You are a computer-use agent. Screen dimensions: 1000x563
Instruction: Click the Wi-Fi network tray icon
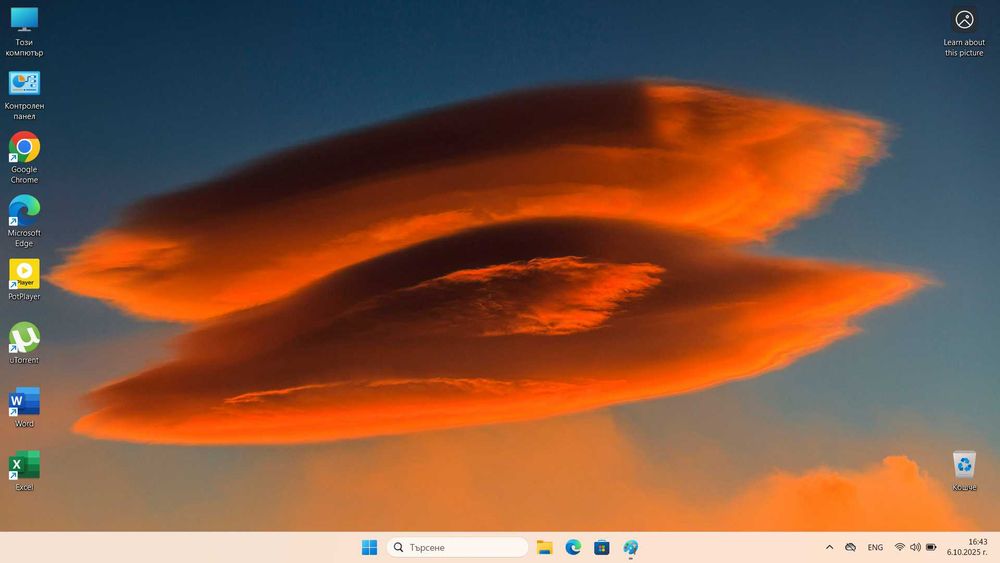[899, 547]
